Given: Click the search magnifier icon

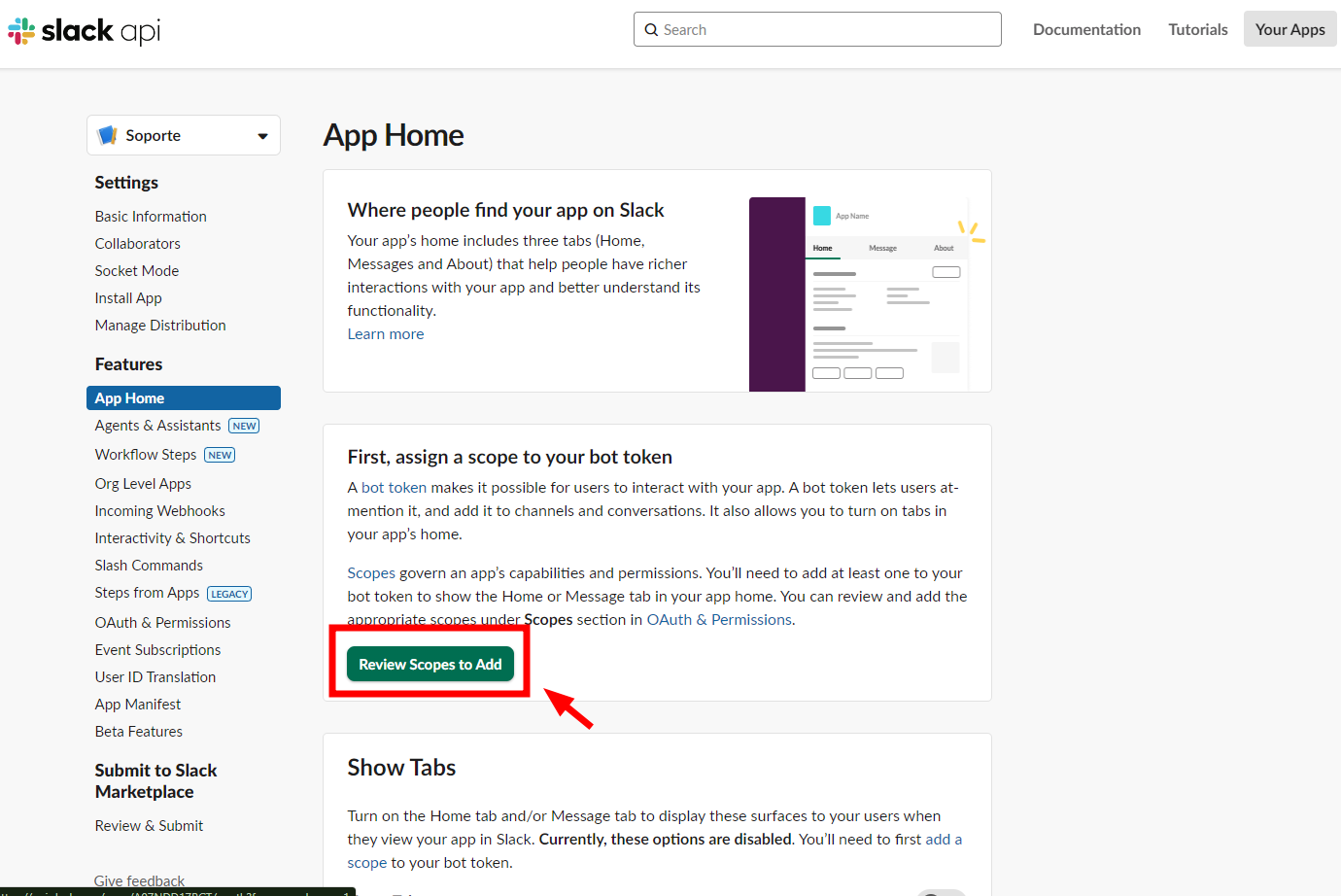Looking at the screenshot, I should [652, 30].
